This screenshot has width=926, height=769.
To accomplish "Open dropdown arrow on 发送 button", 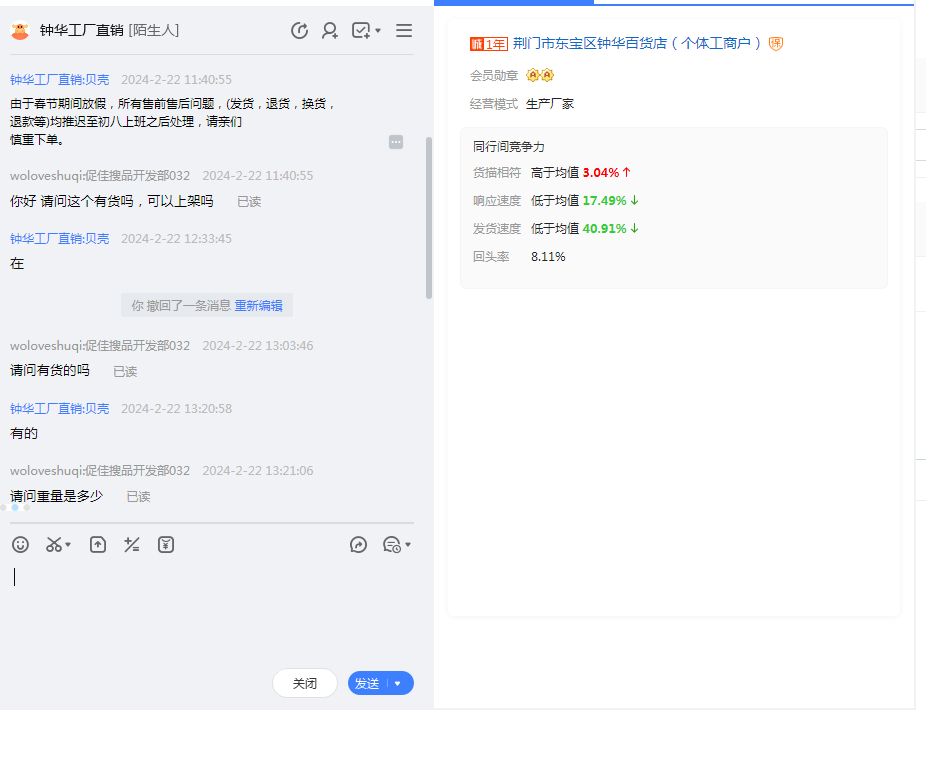I will click(x=398, y=684).
